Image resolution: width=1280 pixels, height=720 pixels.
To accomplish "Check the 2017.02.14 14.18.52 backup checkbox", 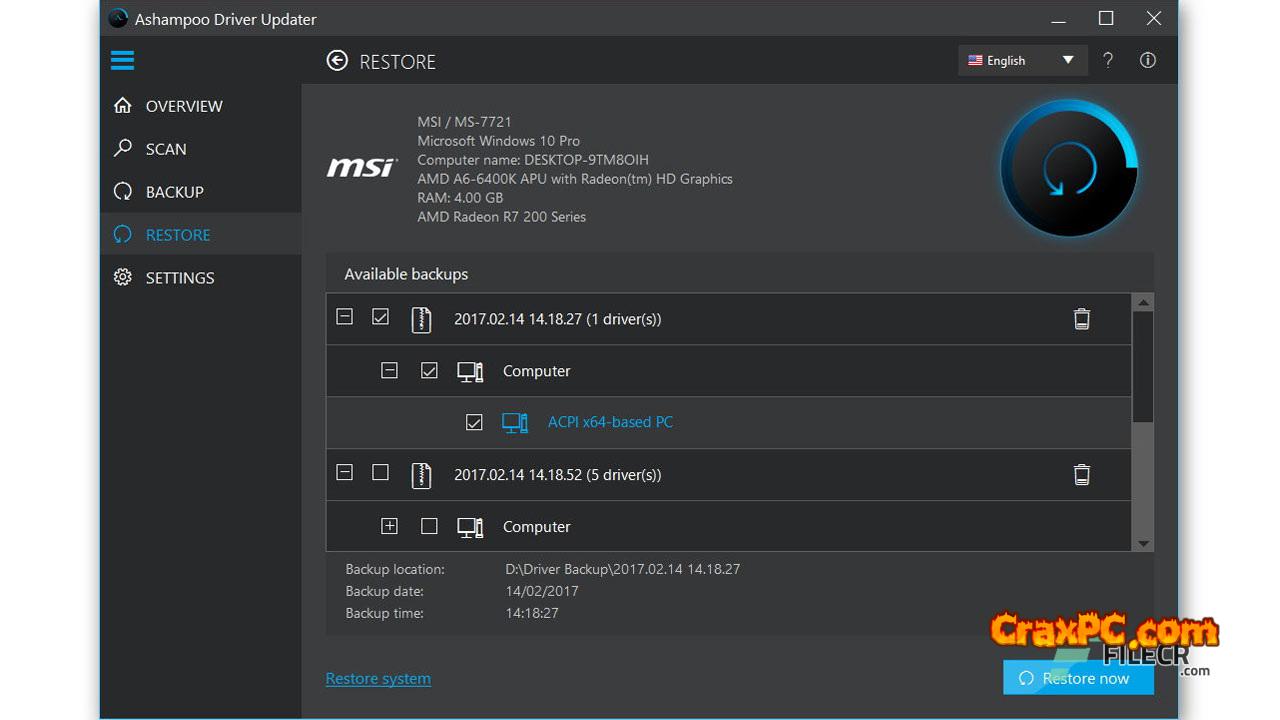I will coord(380,473).
